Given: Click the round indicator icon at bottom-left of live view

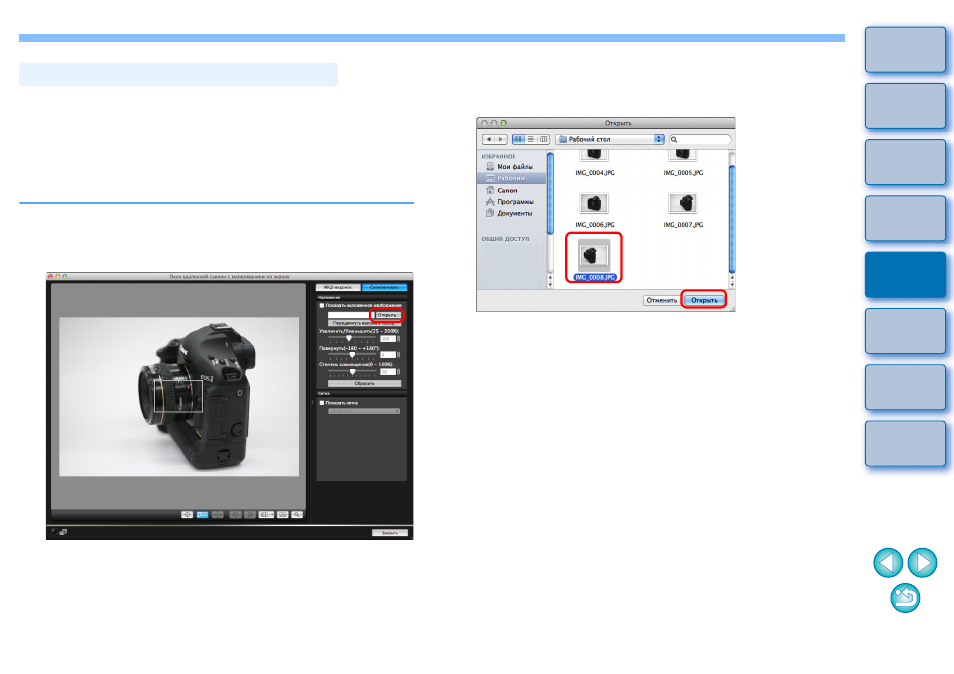Looking at the screenshot, I should point(54,532).
